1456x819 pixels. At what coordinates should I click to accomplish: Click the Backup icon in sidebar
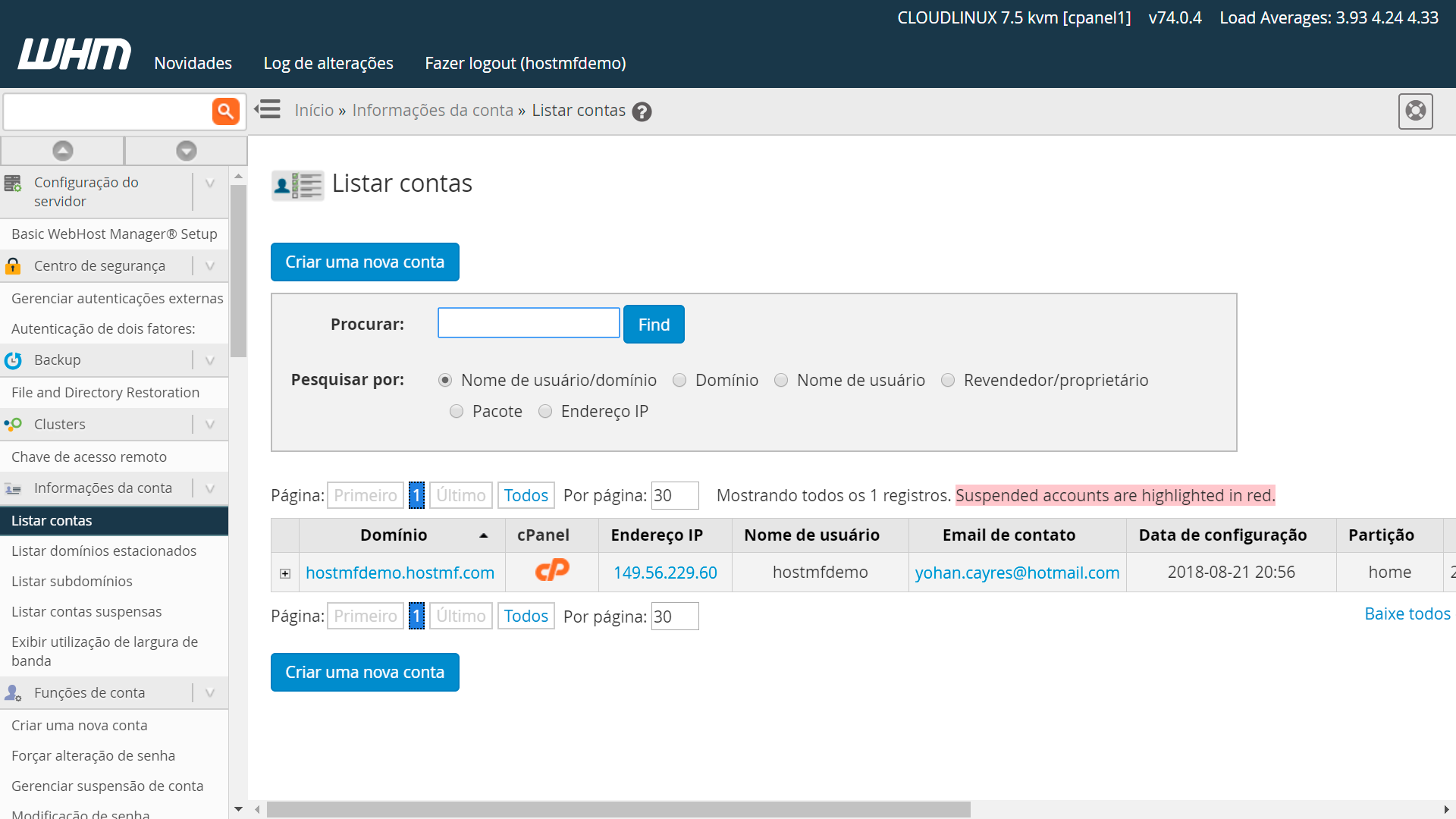point(13,360)
